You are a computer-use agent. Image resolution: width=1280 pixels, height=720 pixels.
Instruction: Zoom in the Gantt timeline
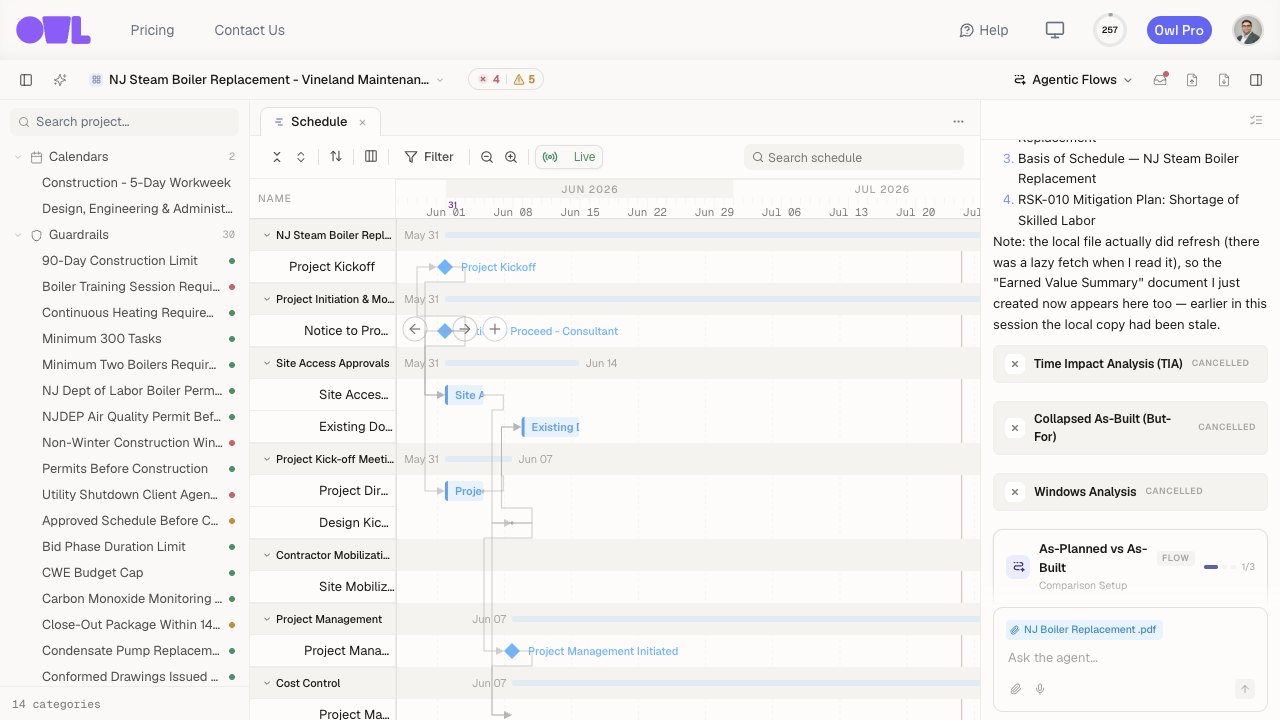[511, 157]
